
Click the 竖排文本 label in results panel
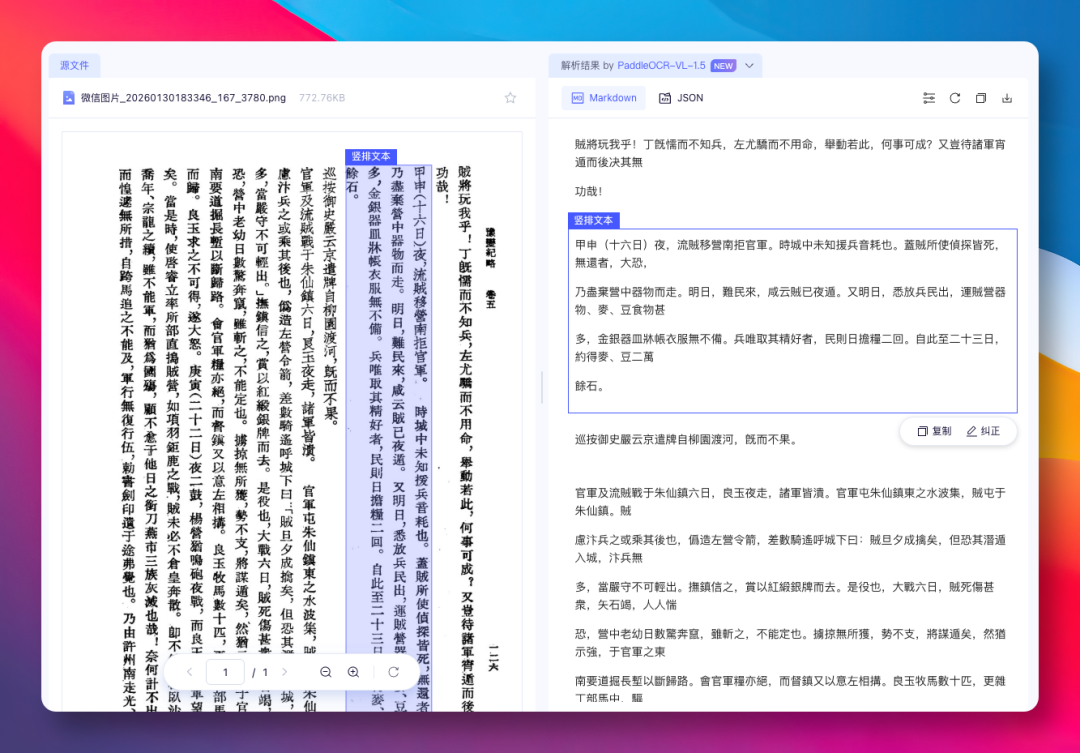coord(594,220)
